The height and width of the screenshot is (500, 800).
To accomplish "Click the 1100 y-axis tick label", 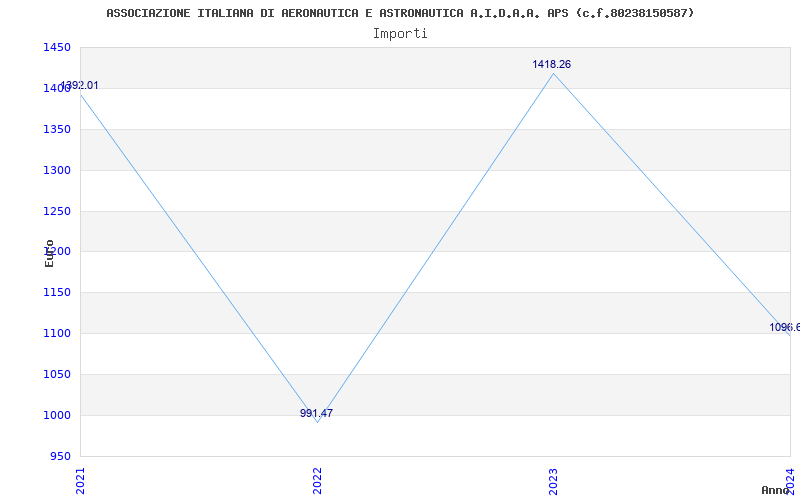I will (56, 334).
